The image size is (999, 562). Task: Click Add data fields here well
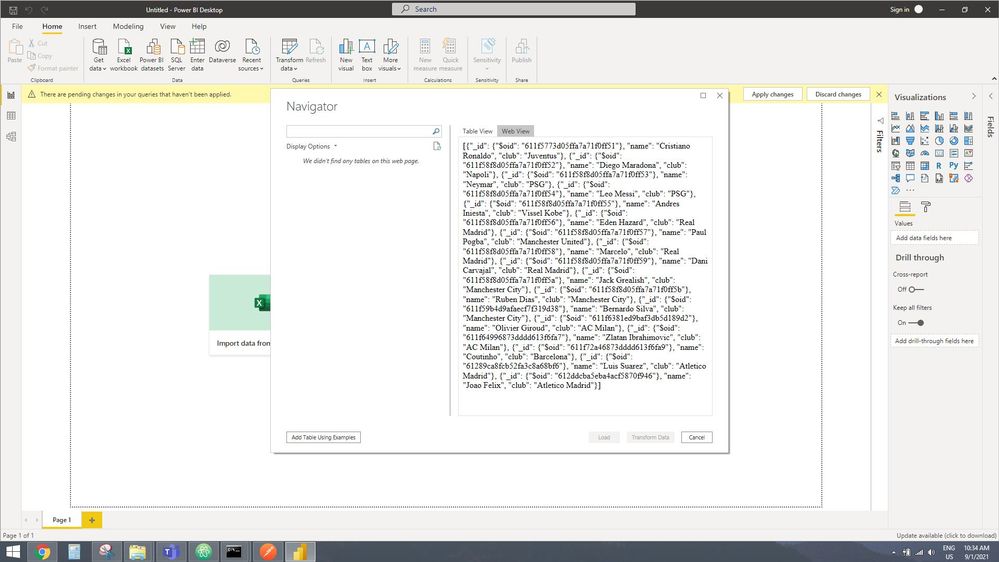point(935,238)
